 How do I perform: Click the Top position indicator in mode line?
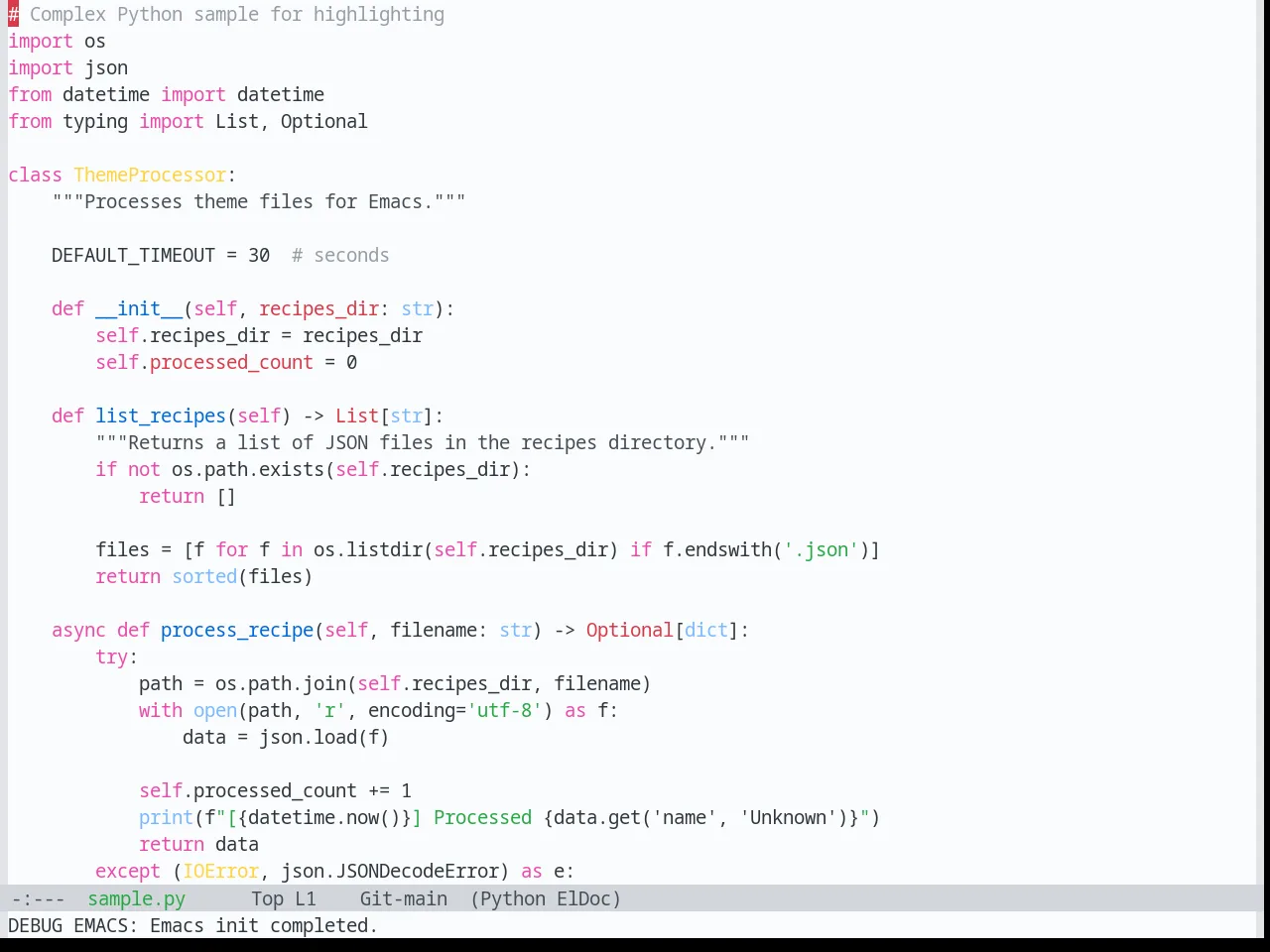[267, 898]
